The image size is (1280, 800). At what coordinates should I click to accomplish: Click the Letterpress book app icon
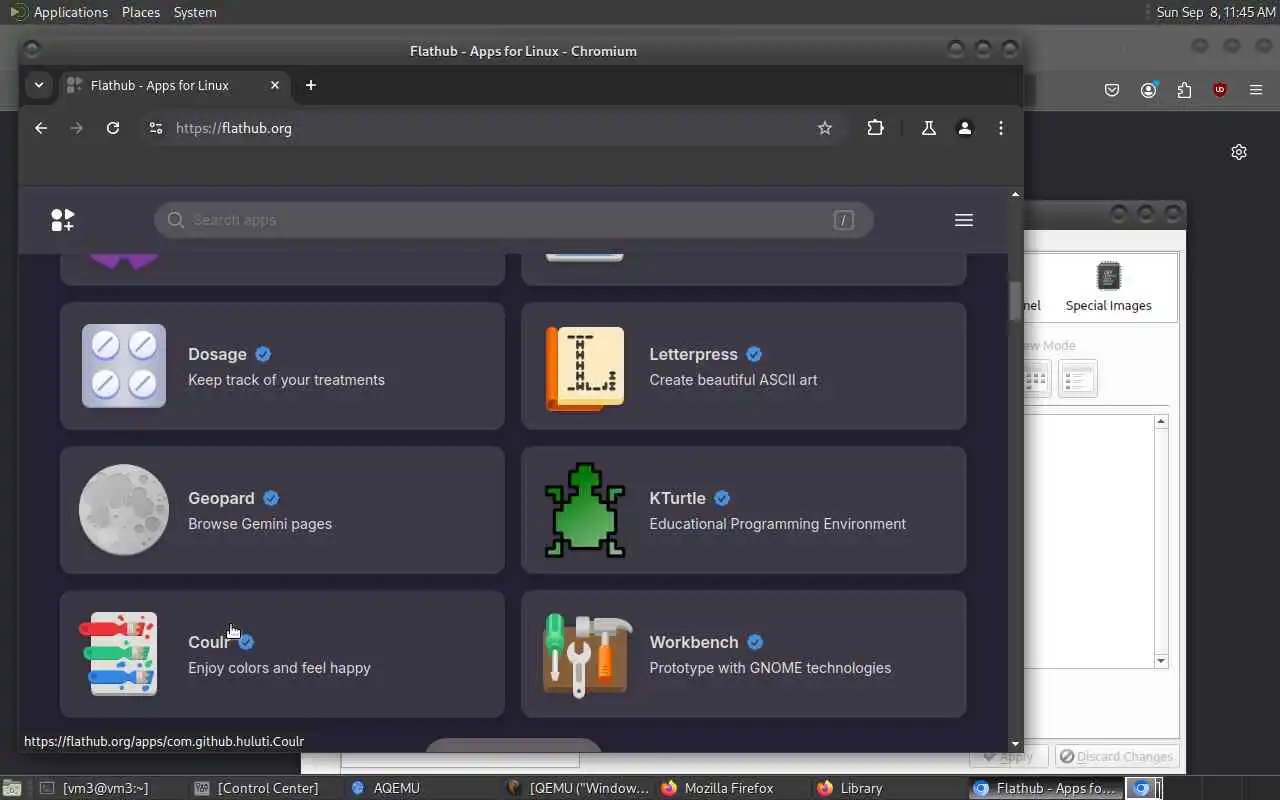click(x=585, y=367)
